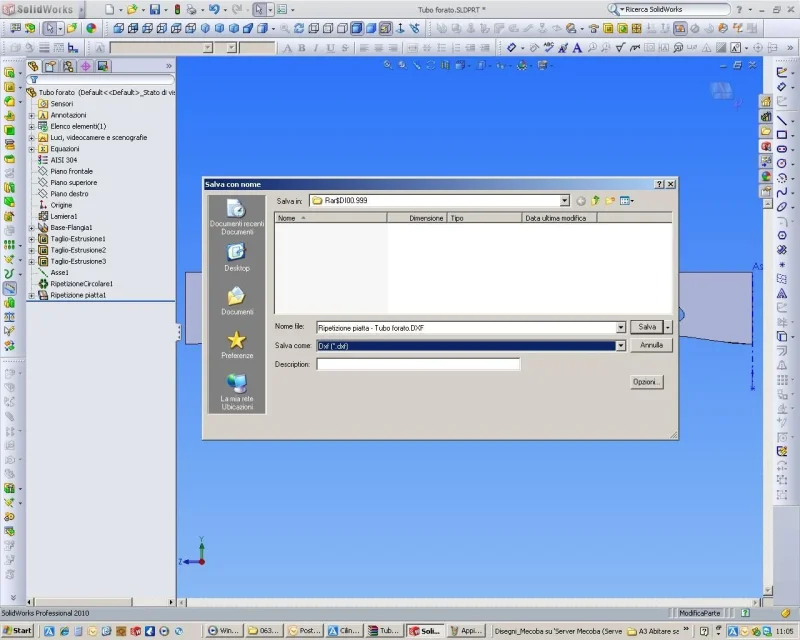Open Documenti recenti in places bar

(237, 217)
